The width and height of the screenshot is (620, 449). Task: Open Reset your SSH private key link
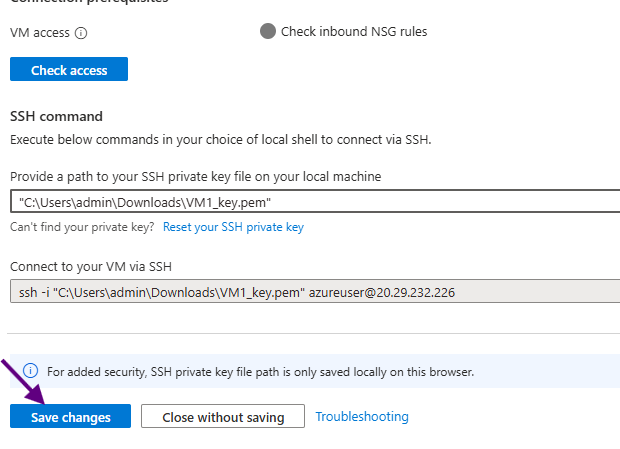point(233,227)
